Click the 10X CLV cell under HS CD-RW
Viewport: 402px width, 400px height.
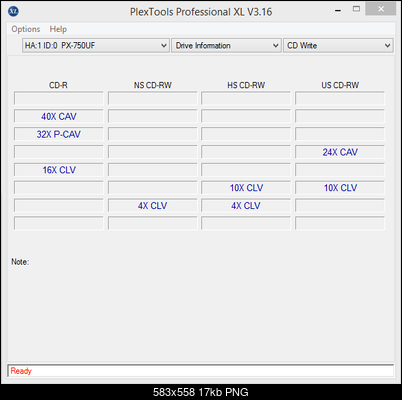tap(246, 188)
